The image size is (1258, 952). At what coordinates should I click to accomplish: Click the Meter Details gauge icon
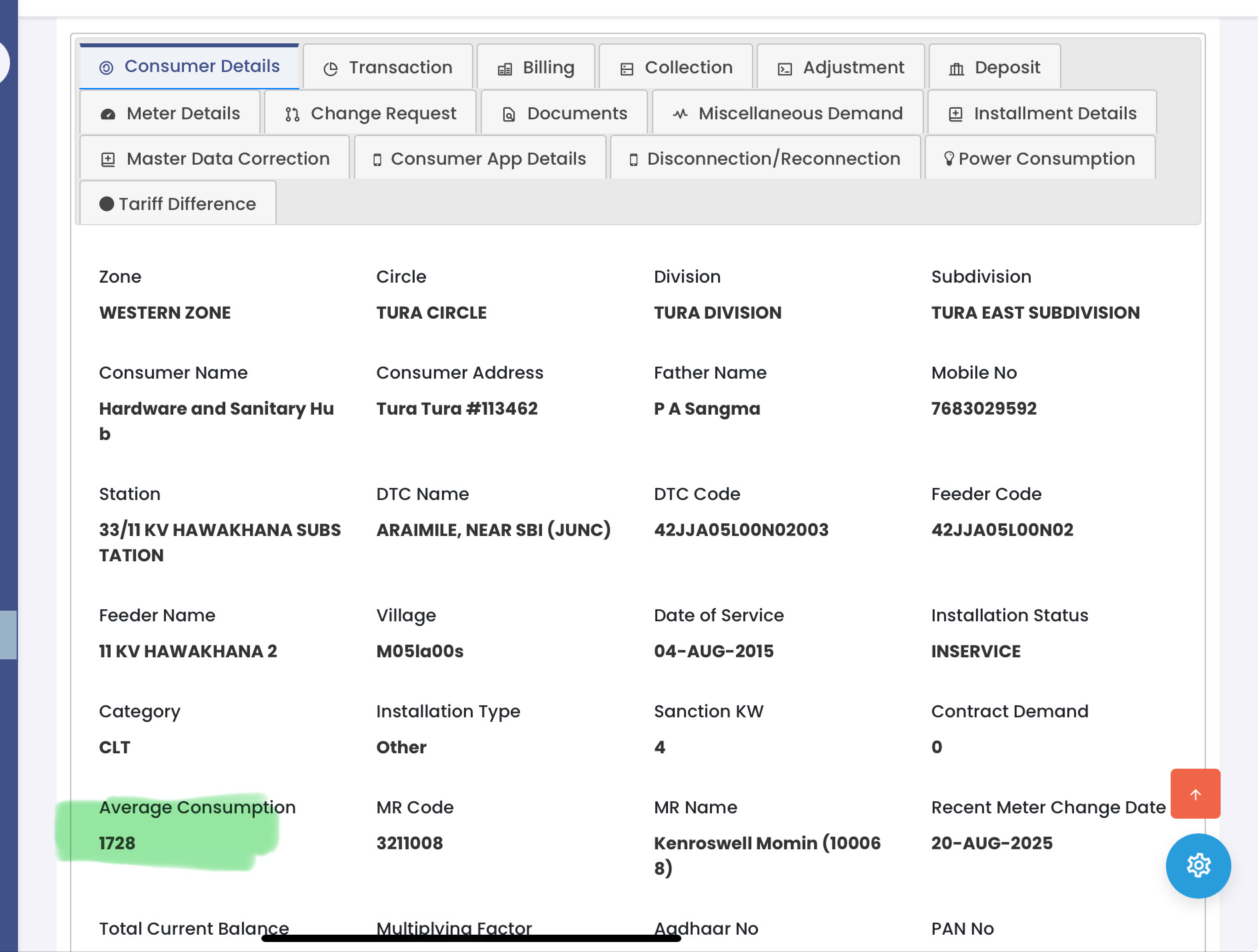(108, 114)
